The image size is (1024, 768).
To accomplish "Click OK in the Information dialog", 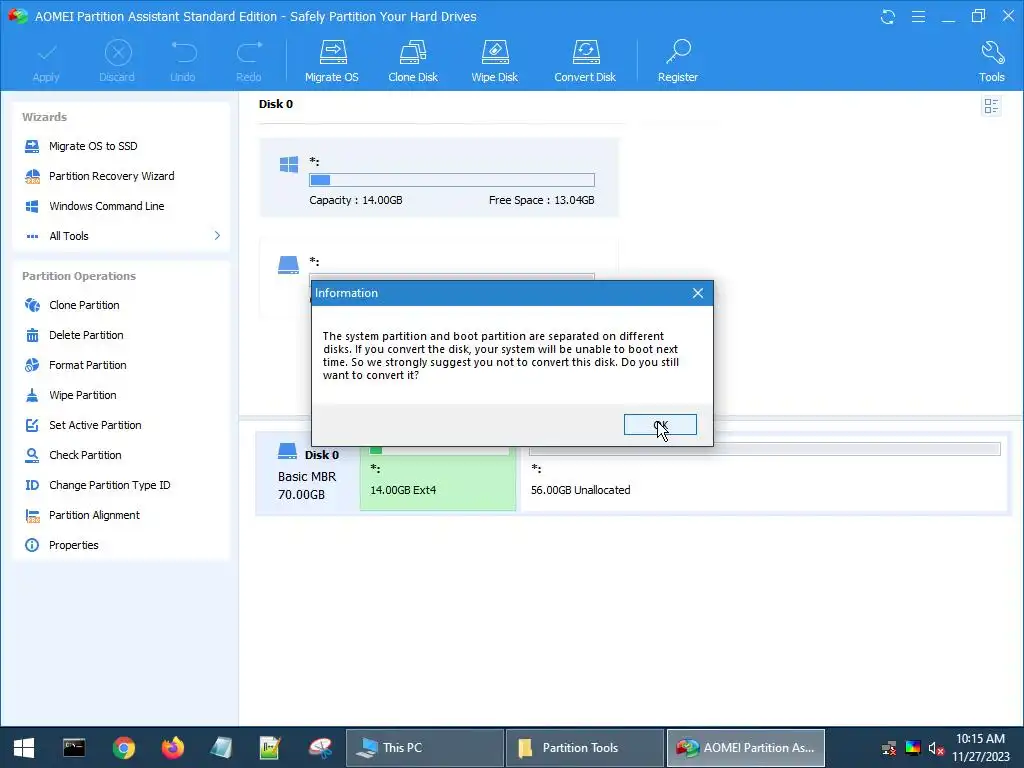I will (x=660, y=424).
